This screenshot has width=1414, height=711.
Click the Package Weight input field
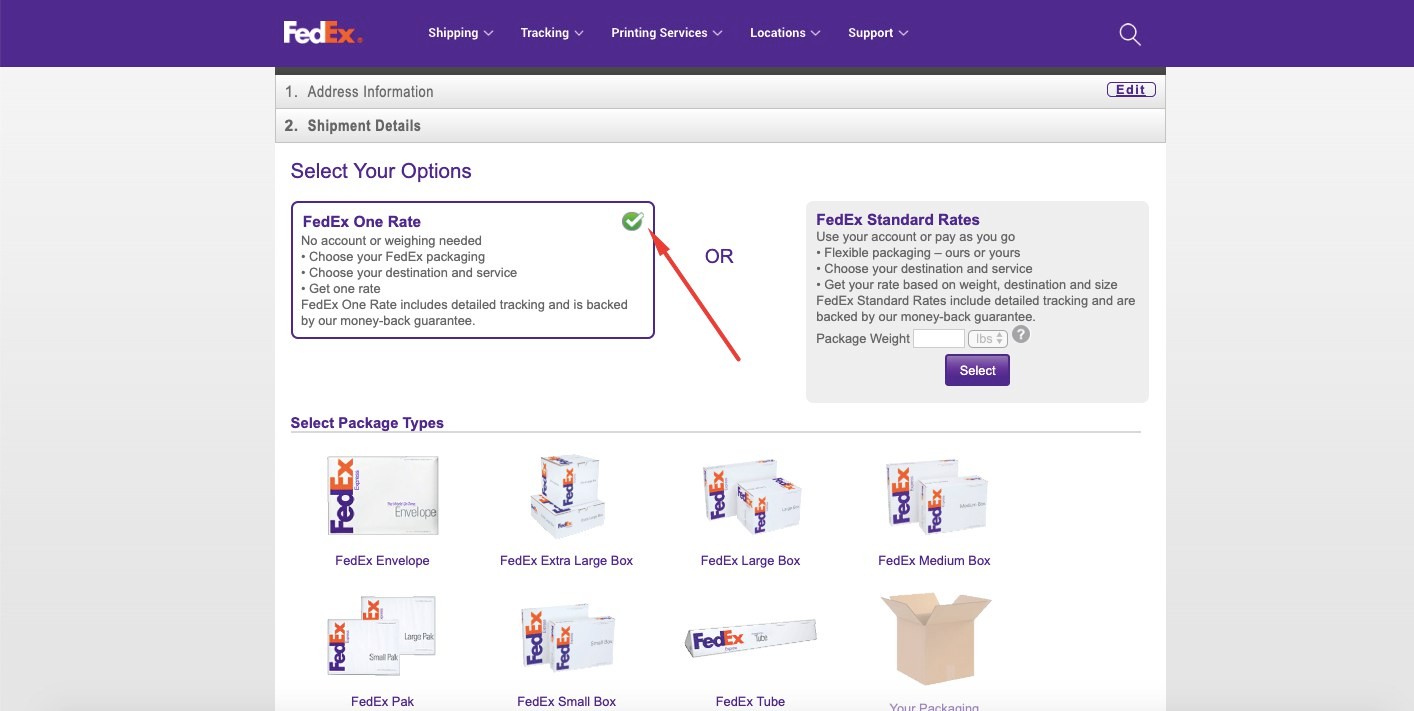pyautogui.click(x=938, y=338)
